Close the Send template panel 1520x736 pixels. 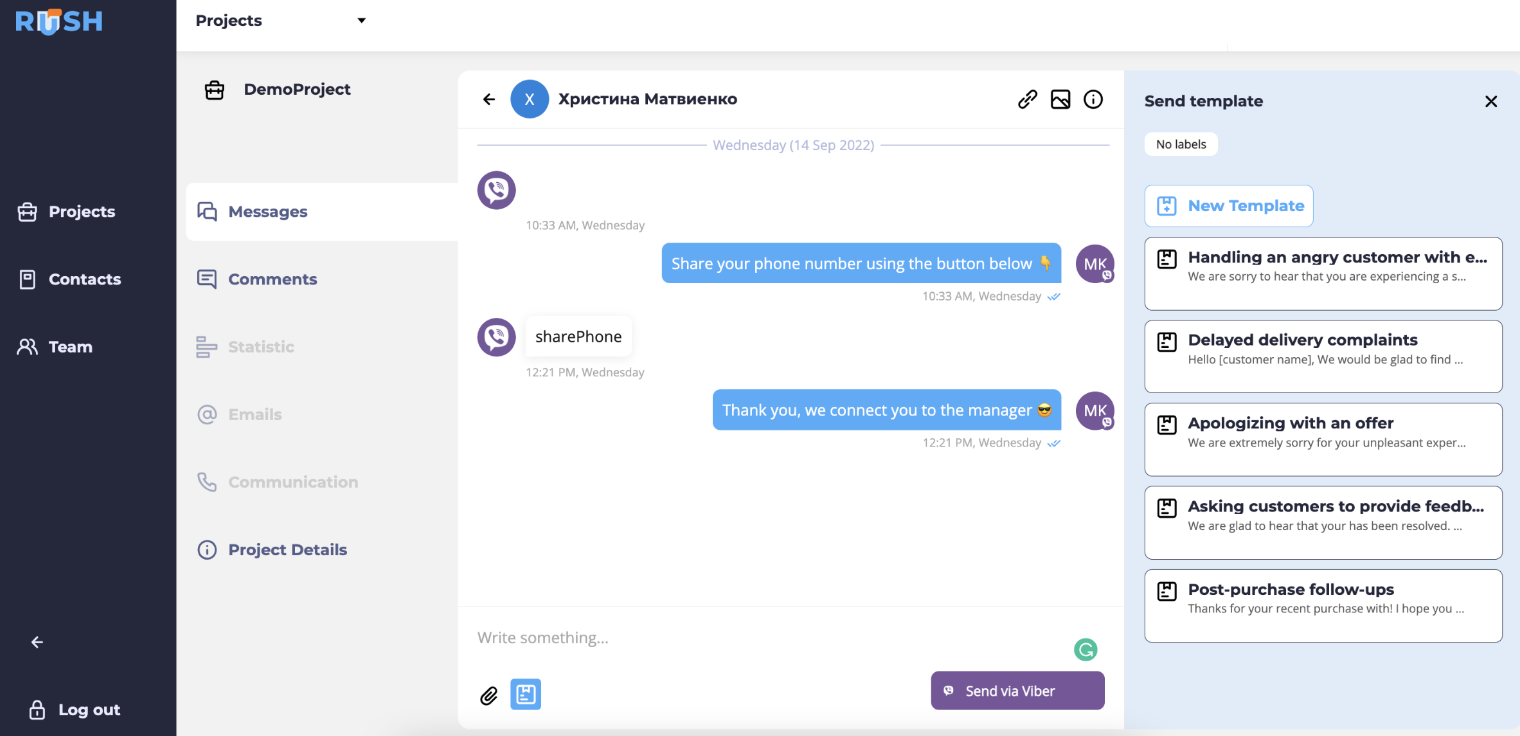[1491, 101]
